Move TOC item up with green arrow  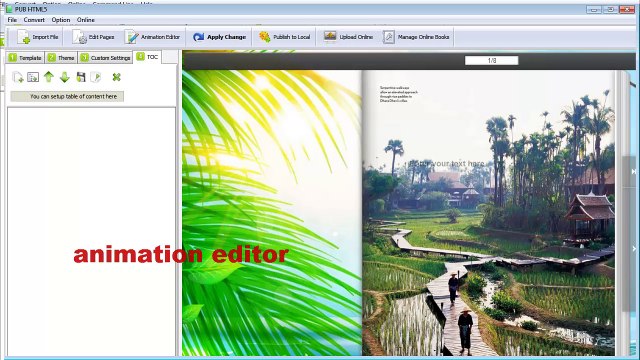click(49, 77)
